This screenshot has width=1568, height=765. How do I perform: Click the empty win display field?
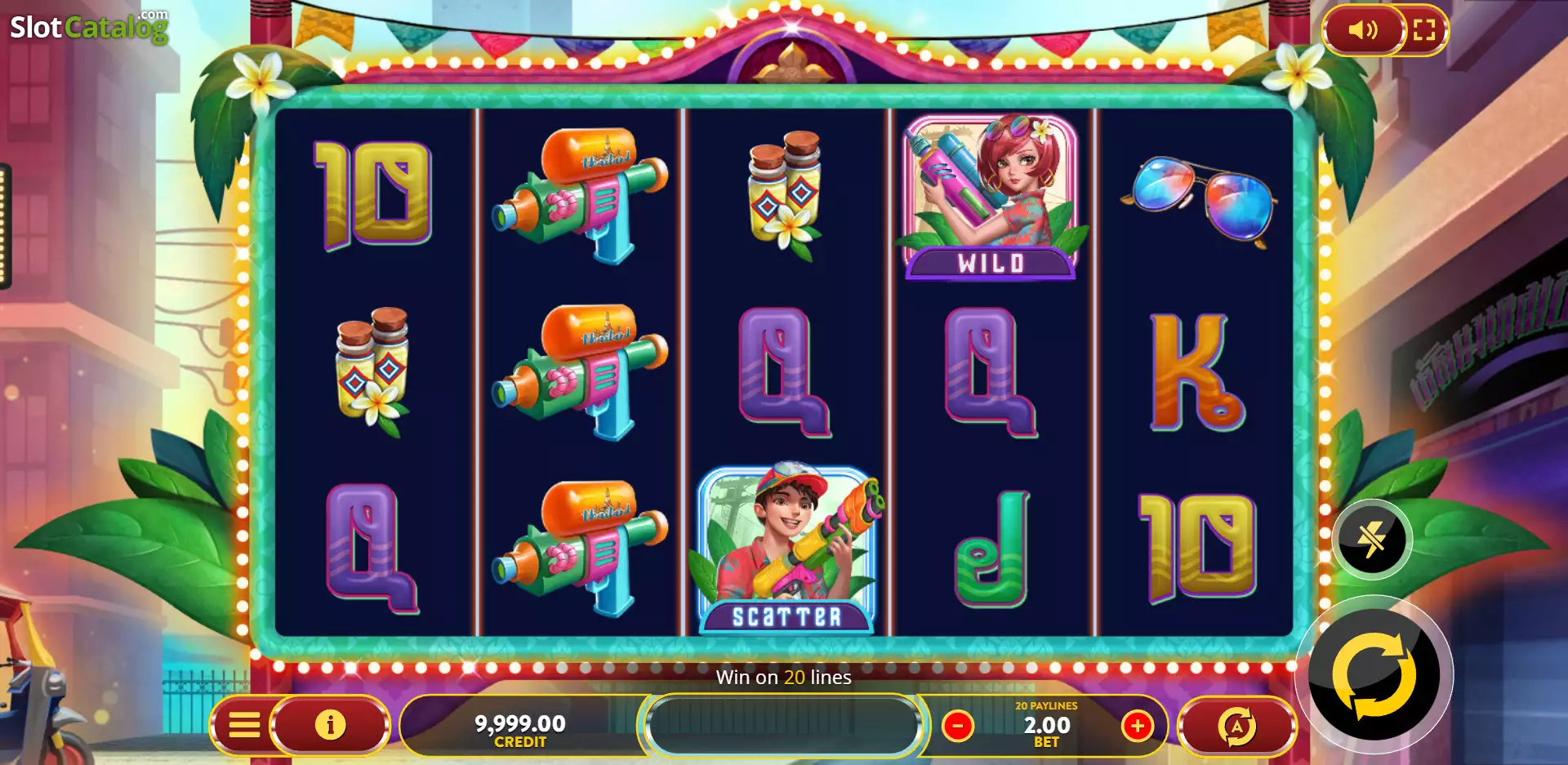tap(782, 726)
